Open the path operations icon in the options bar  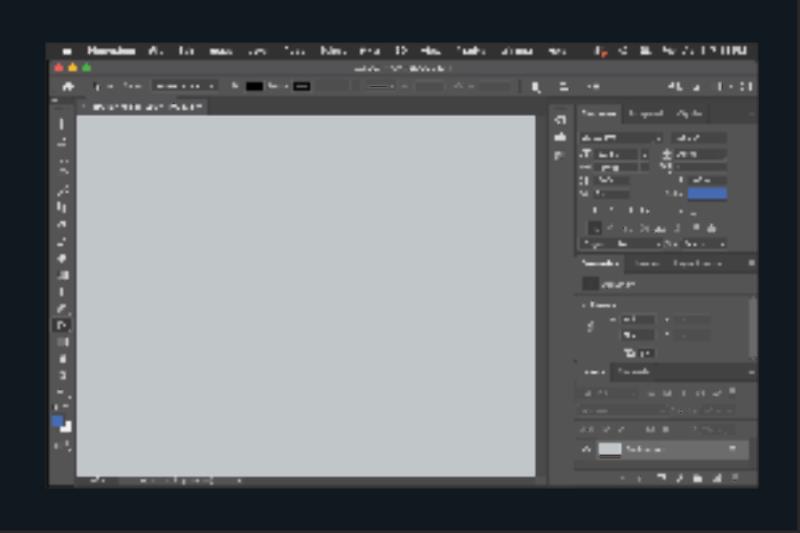tap(535, 87)
